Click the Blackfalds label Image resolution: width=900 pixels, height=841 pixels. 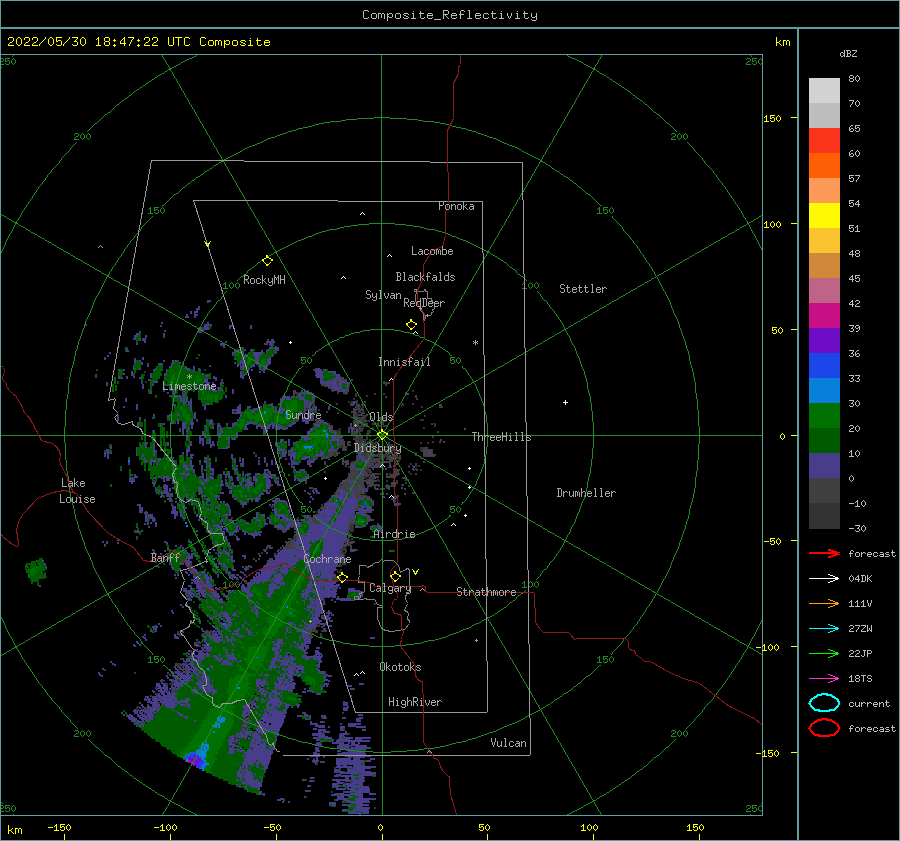pyautogui.click(x=425, y=277)
